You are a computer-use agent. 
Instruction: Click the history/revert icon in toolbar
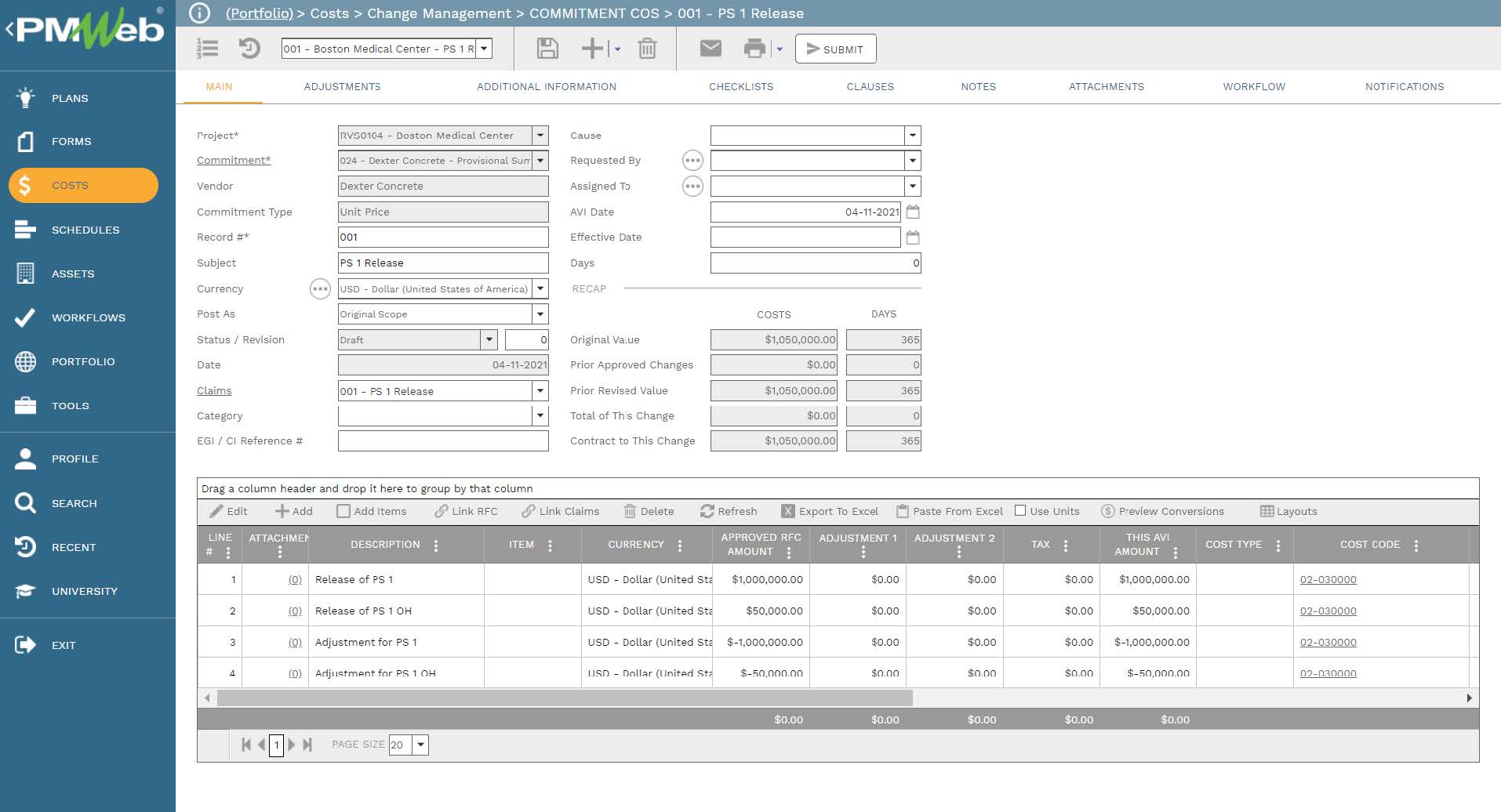[249, 49]
